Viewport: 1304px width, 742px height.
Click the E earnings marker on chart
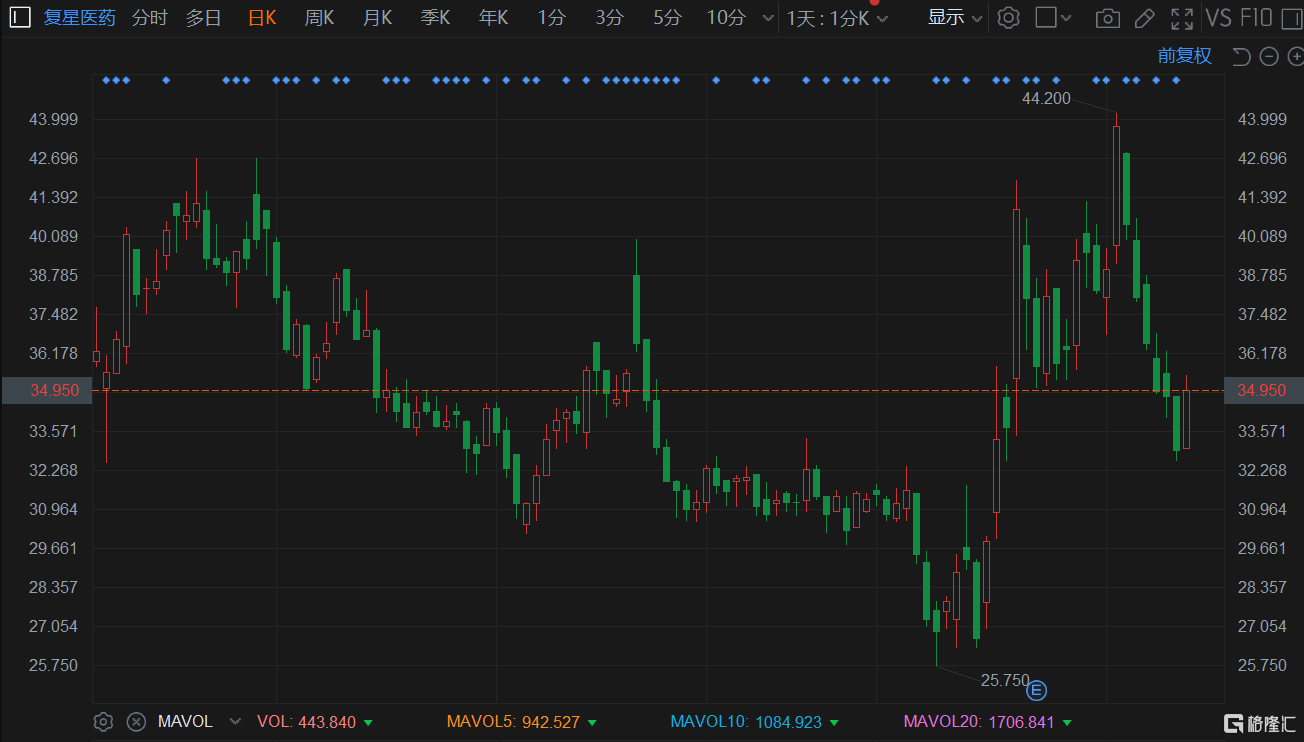1038,690
